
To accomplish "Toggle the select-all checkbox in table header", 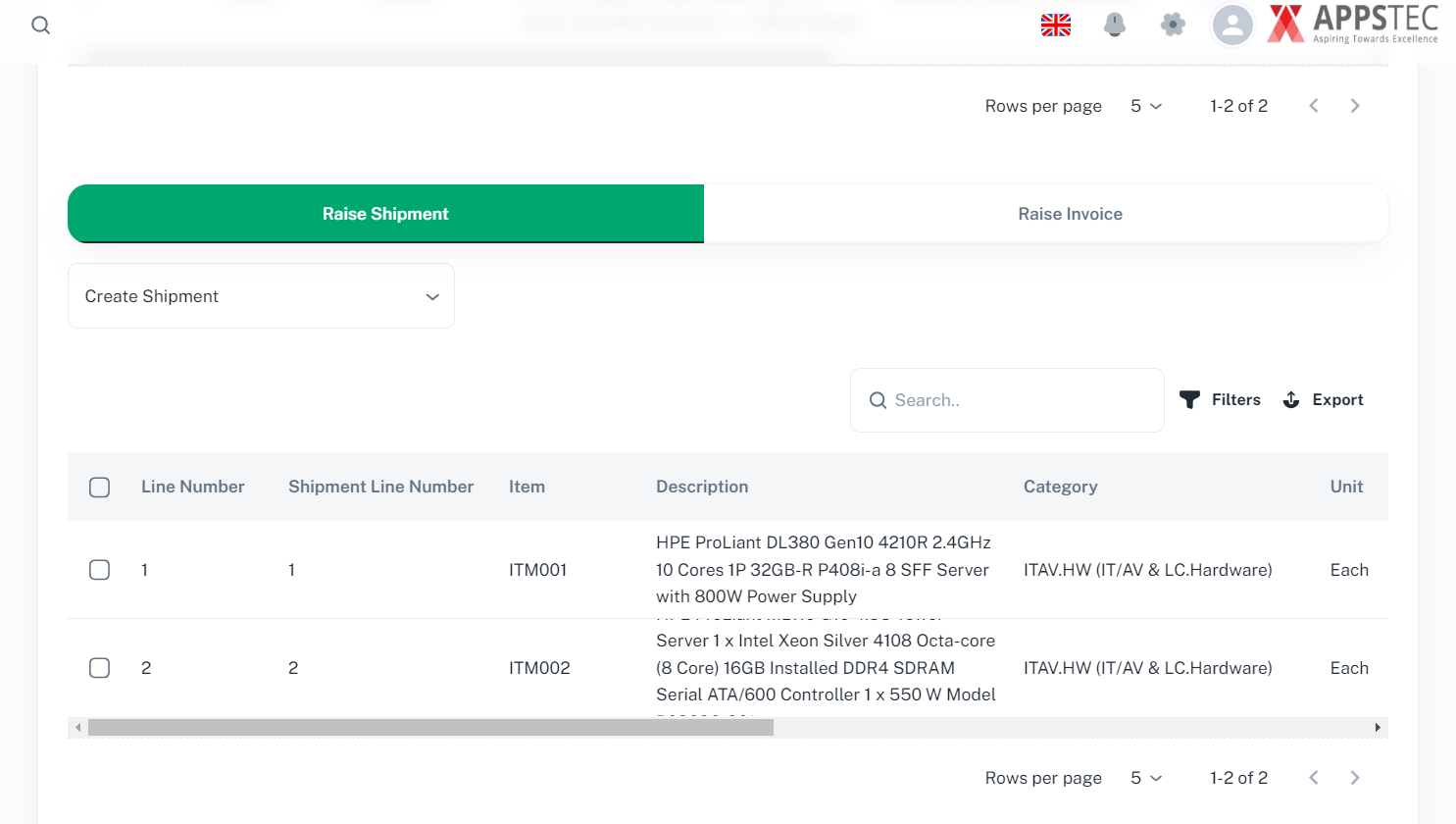I will pos(99,488).
